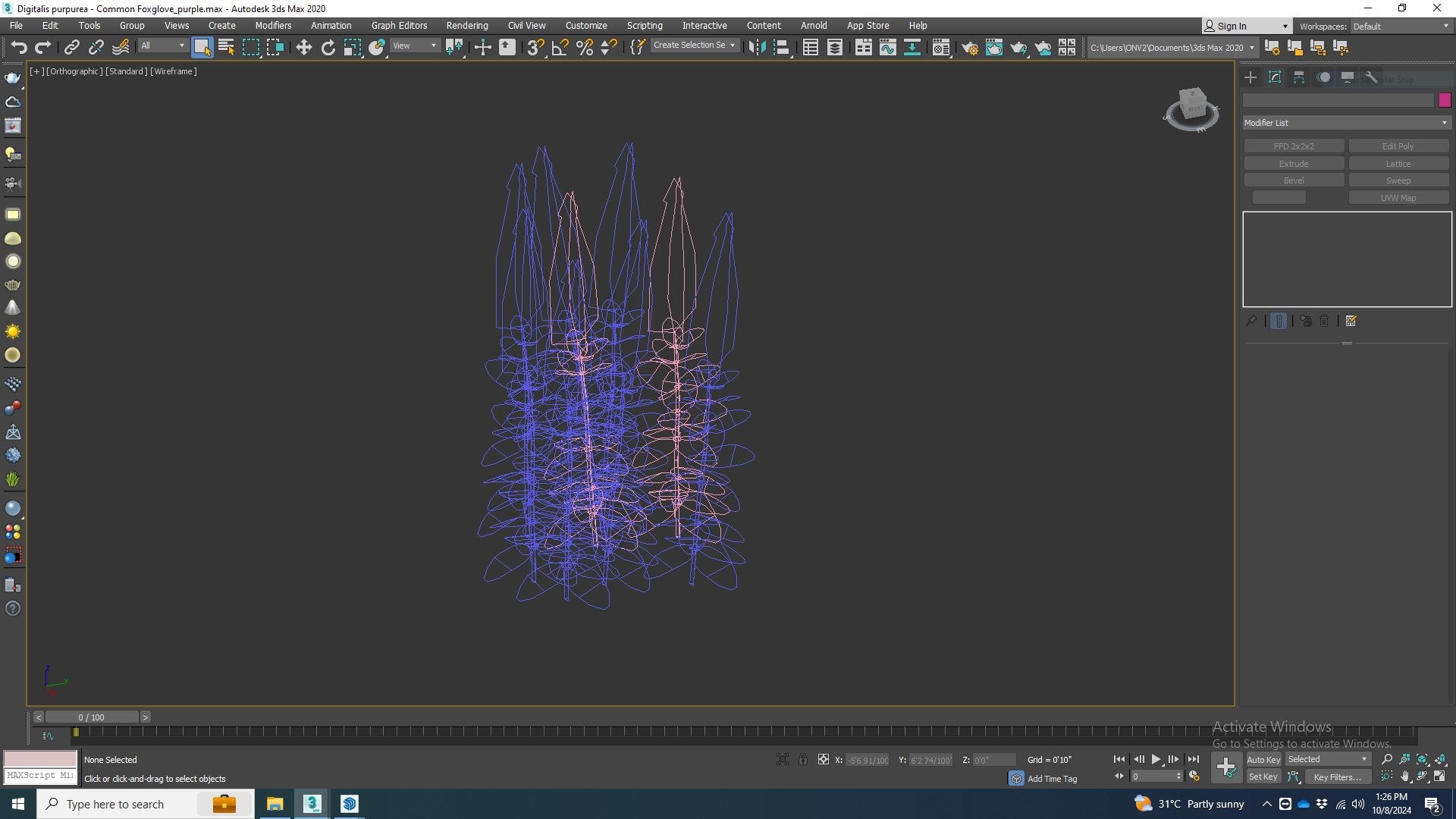Click the 0 / 100 time slider
This screenshot has height=819, width=1456.
click(92, 717)
